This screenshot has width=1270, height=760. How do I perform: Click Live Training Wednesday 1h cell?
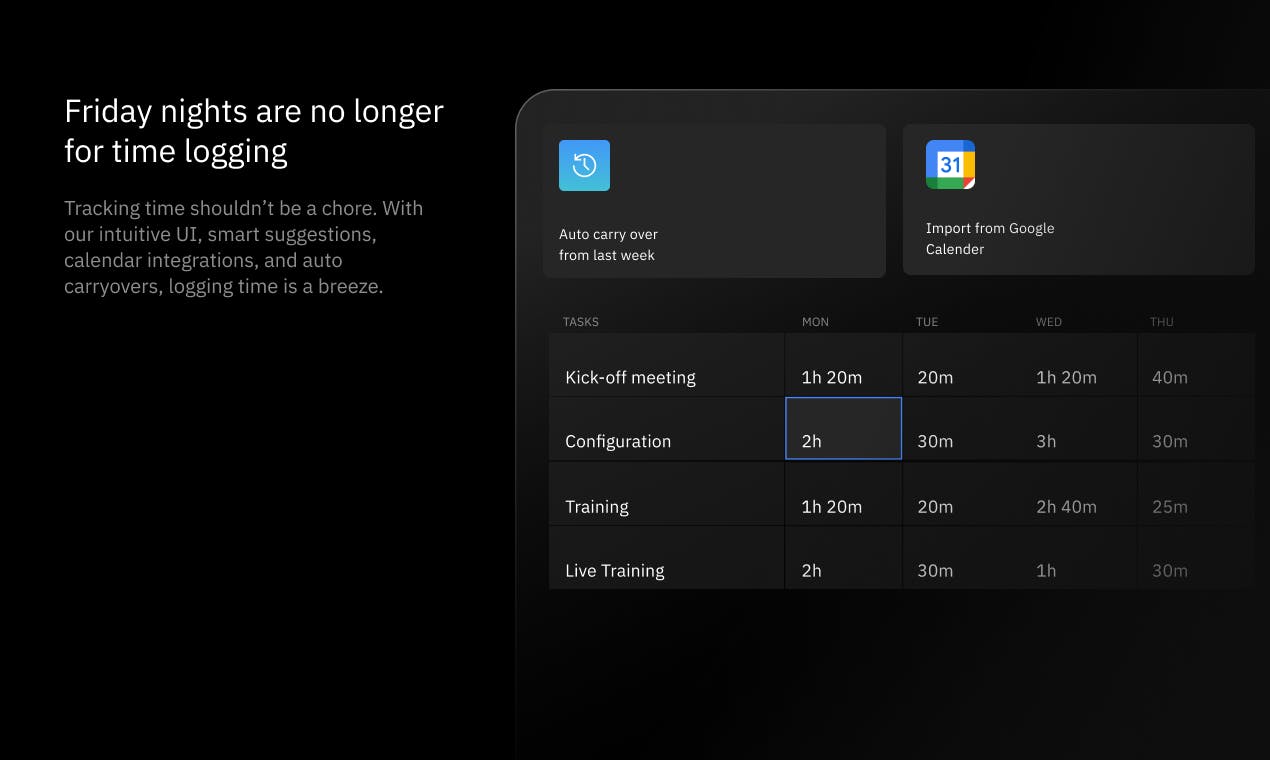(x=1078, y=558)
